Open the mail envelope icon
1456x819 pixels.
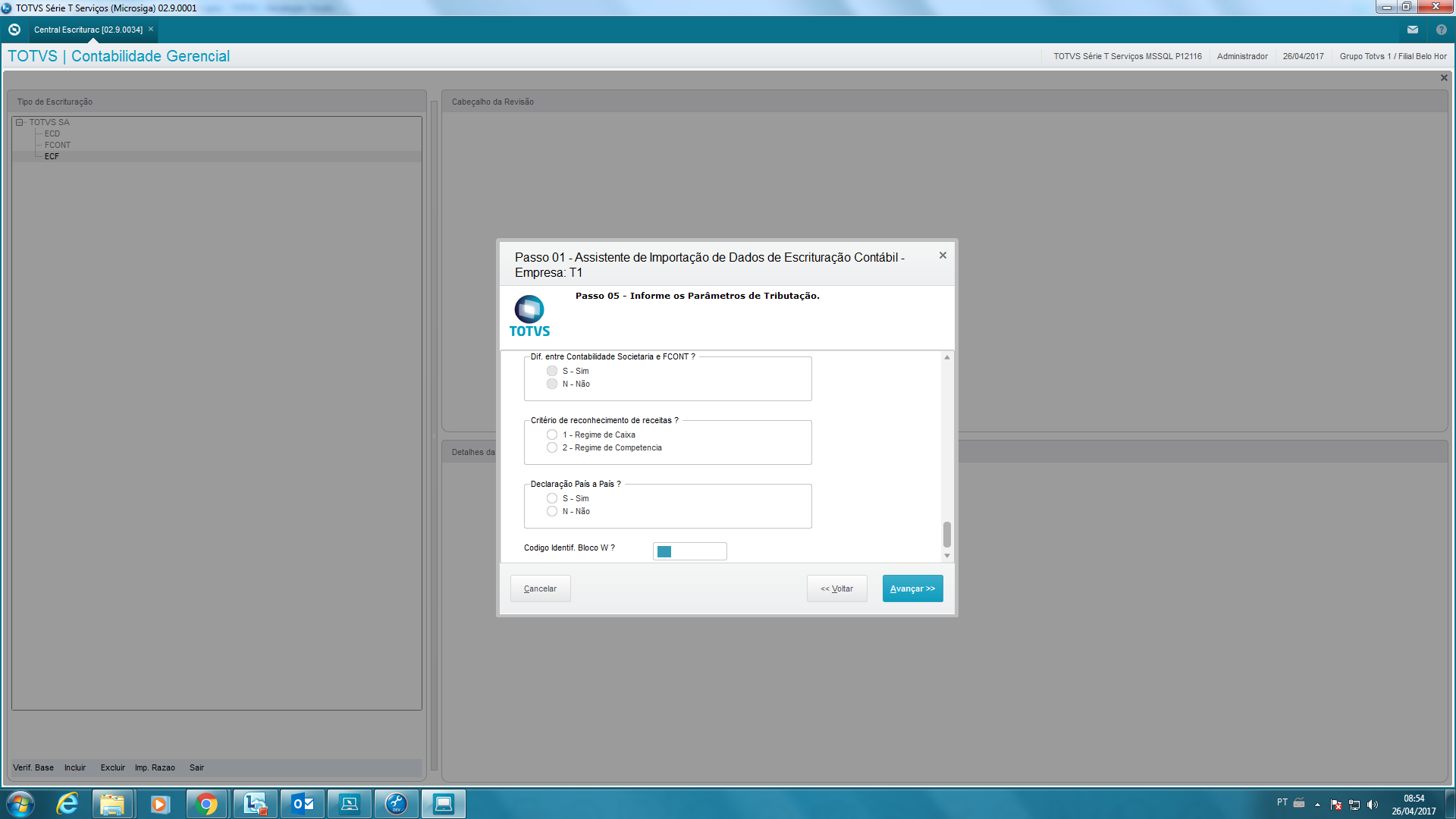coord(1412,30)
